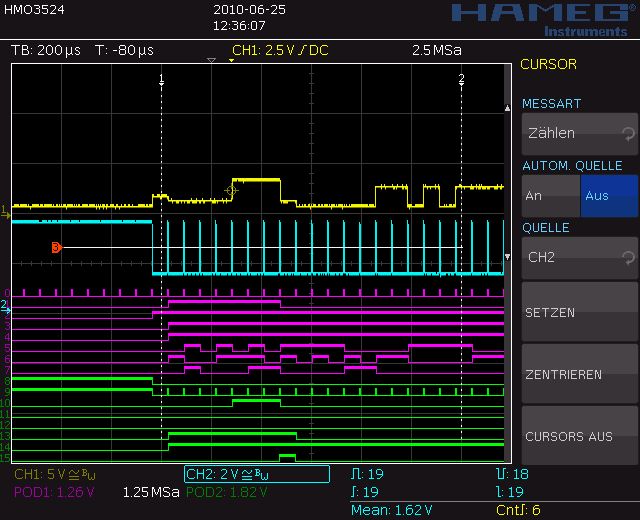This screenshot has width=640, height=520.
Task: Click the AUTOM. QUELLE heading
Action: point(572,166)
